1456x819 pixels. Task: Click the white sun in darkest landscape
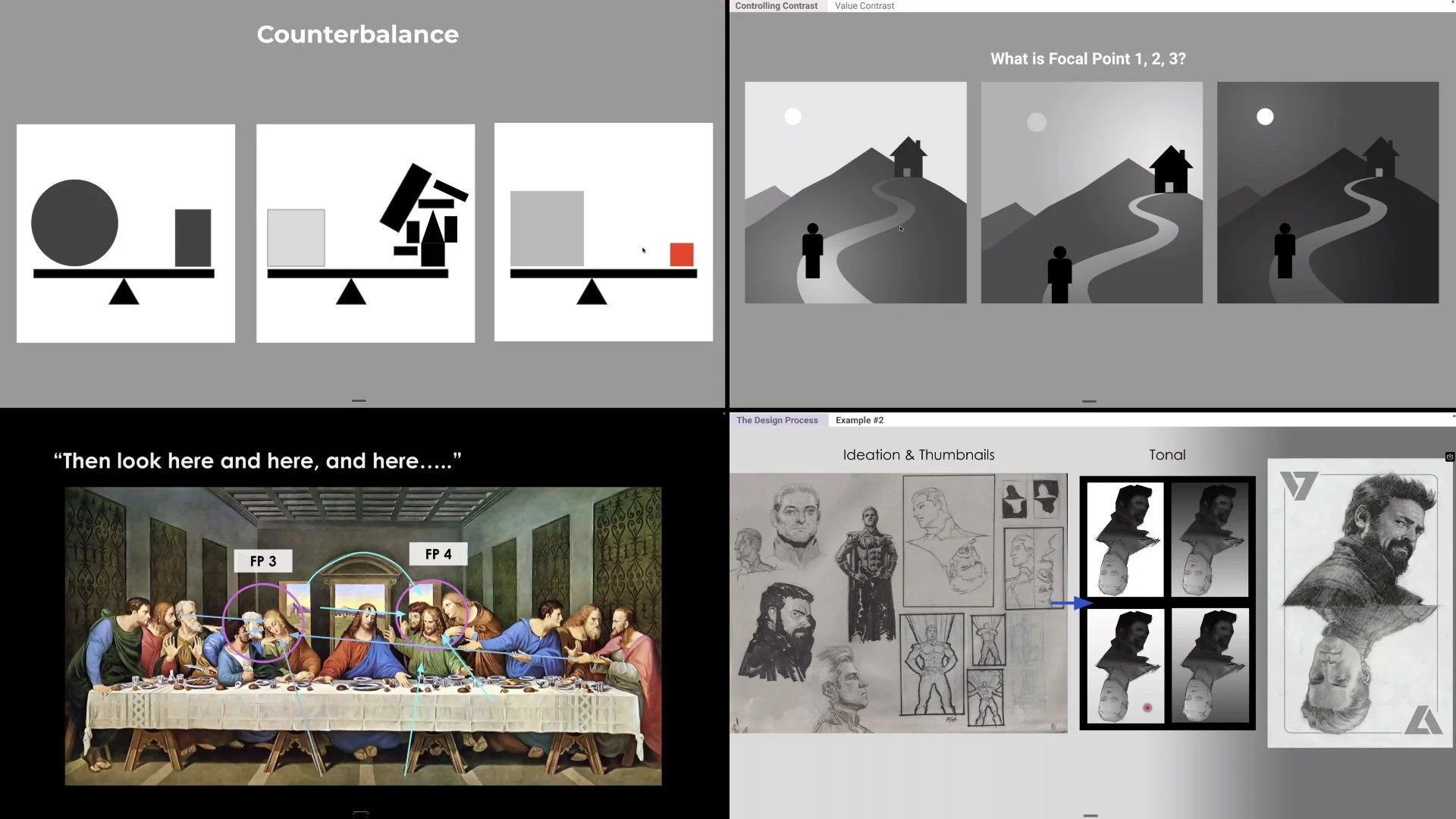(1265, 117)
